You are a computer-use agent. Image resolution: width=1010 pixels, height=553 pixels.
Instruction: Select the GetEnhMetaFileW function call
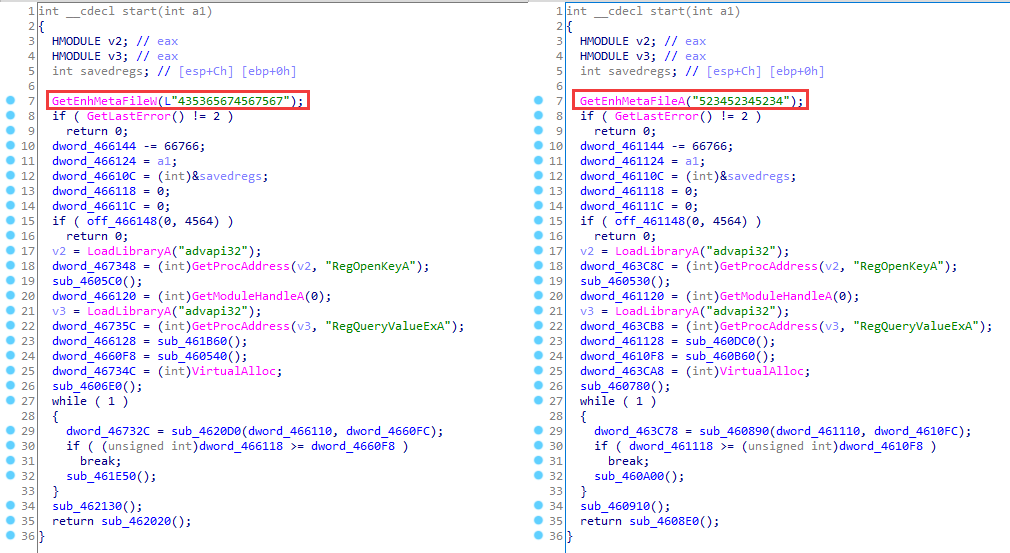tap(104, 101)
